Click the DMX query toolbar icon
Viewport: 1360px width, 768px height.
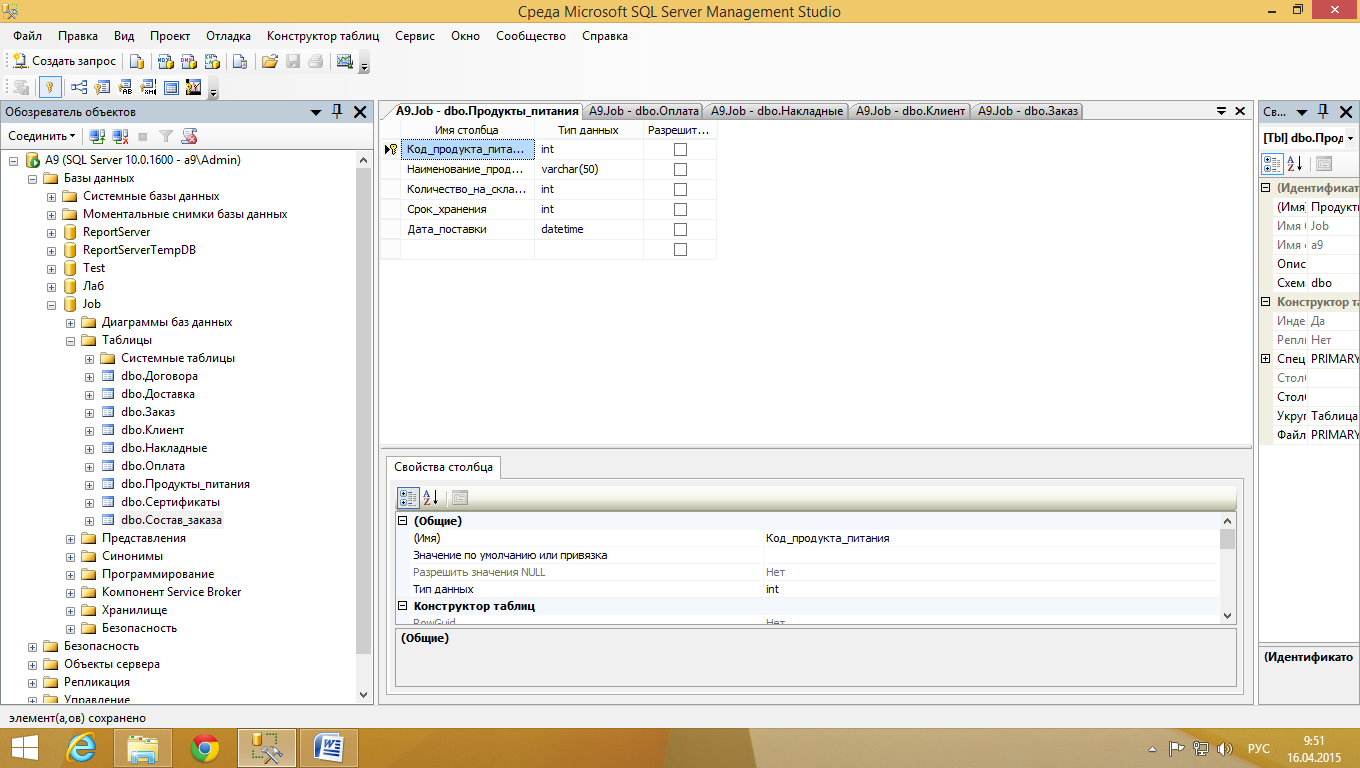[187, 61]
